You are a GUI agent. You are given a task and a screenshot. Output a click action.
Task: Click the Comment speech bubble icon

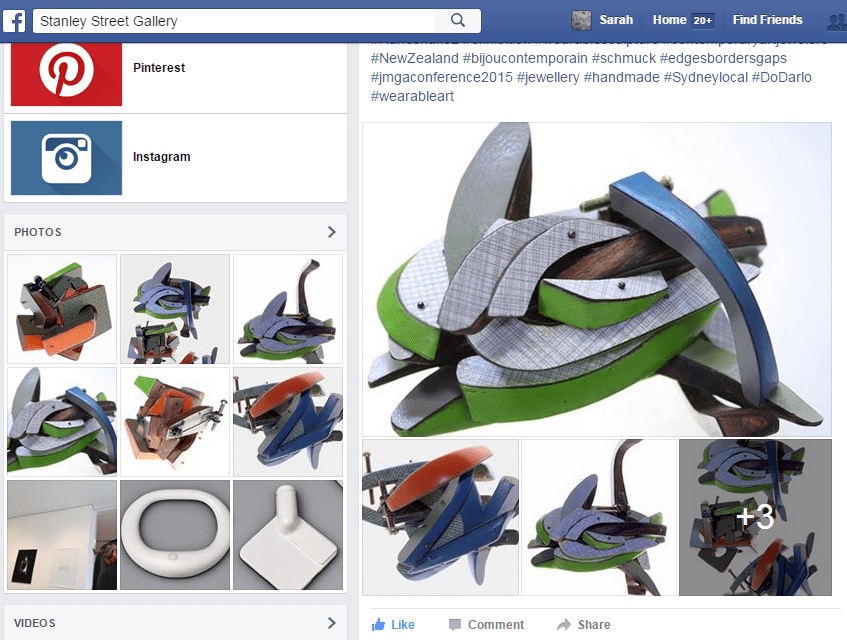pyautogui.click(x=456, y=624)
